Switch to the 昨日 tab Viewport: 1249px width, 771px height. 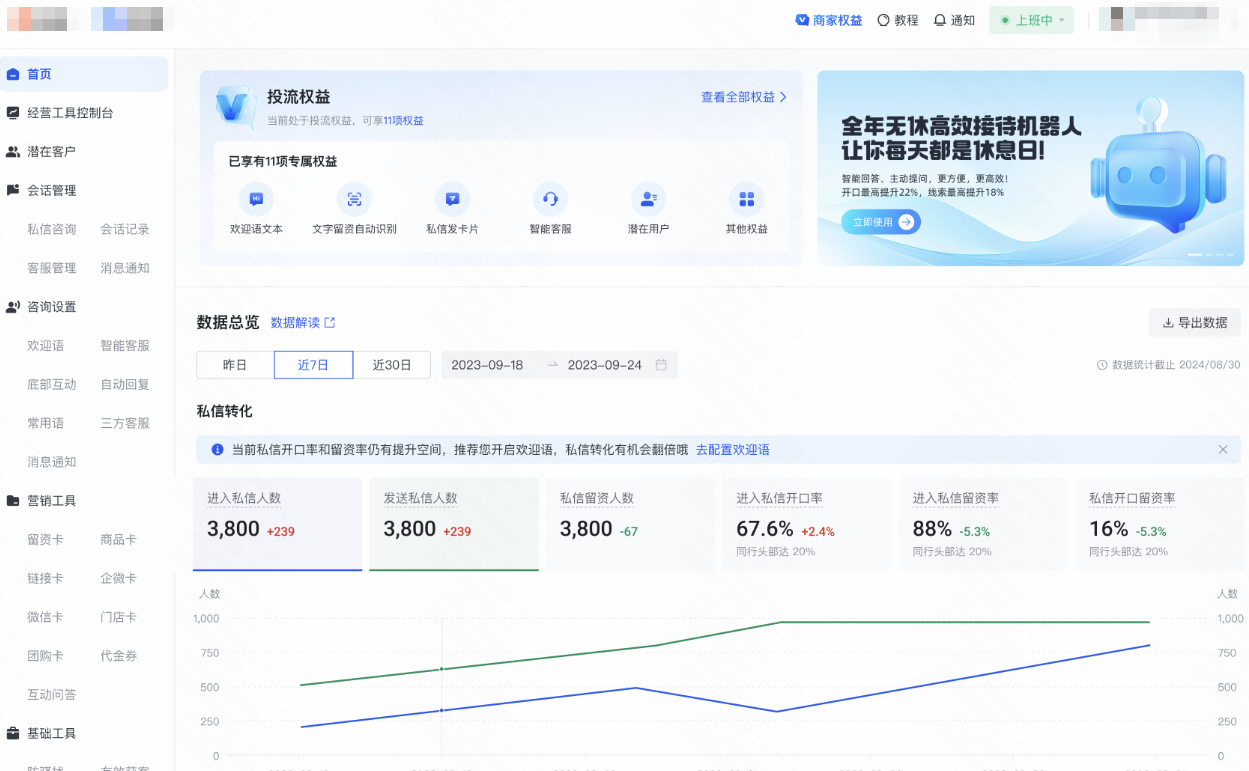coord(235,365)
